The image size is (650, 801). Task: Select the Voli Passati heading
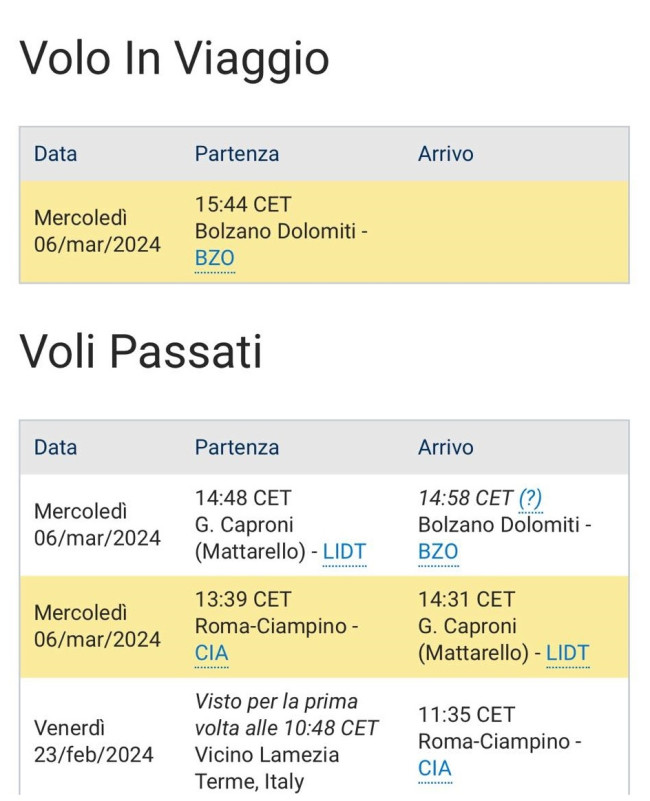(141, 352)
